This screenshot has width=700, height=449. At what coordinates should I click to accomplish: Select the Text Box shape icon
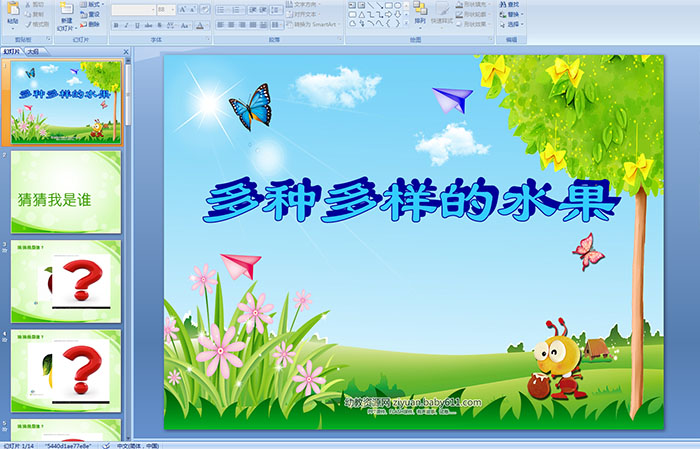pos(352,5)
